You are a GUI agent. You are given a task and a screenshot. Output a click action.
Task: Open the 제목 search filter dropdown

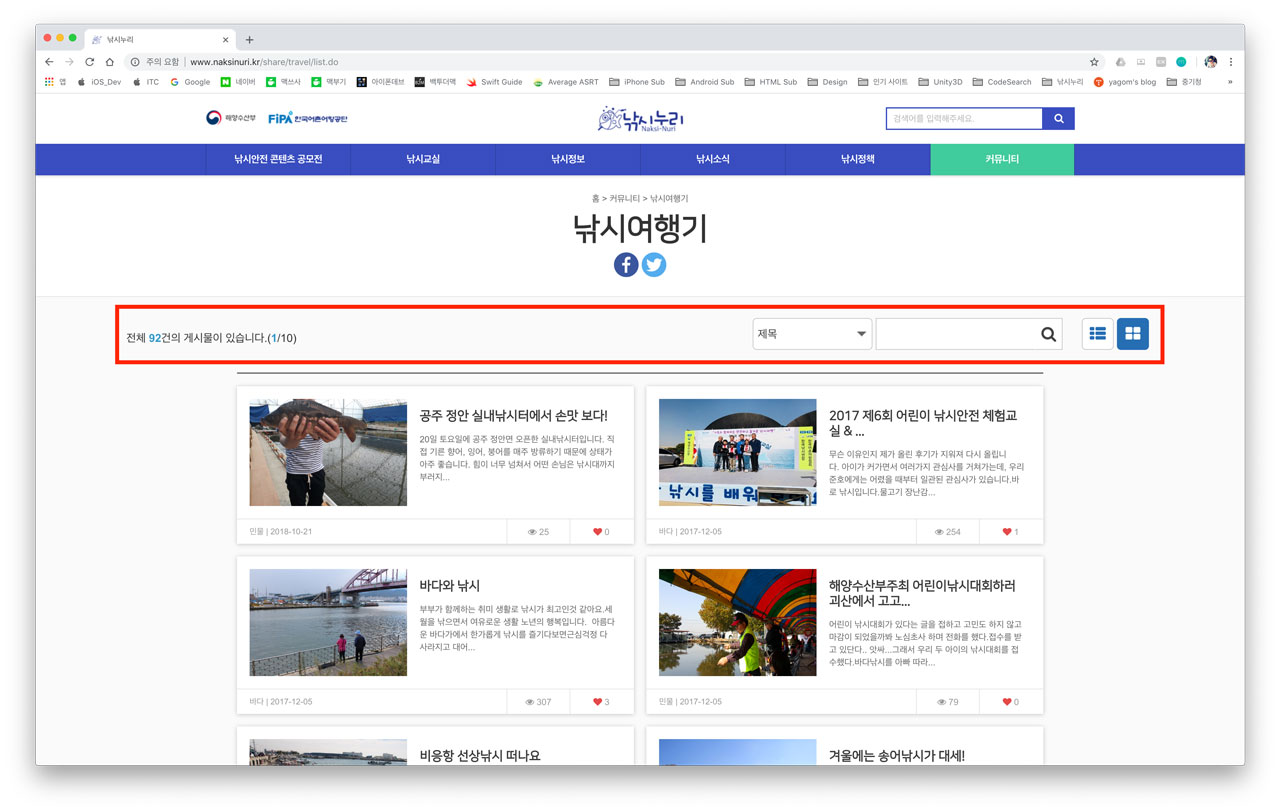811,333
